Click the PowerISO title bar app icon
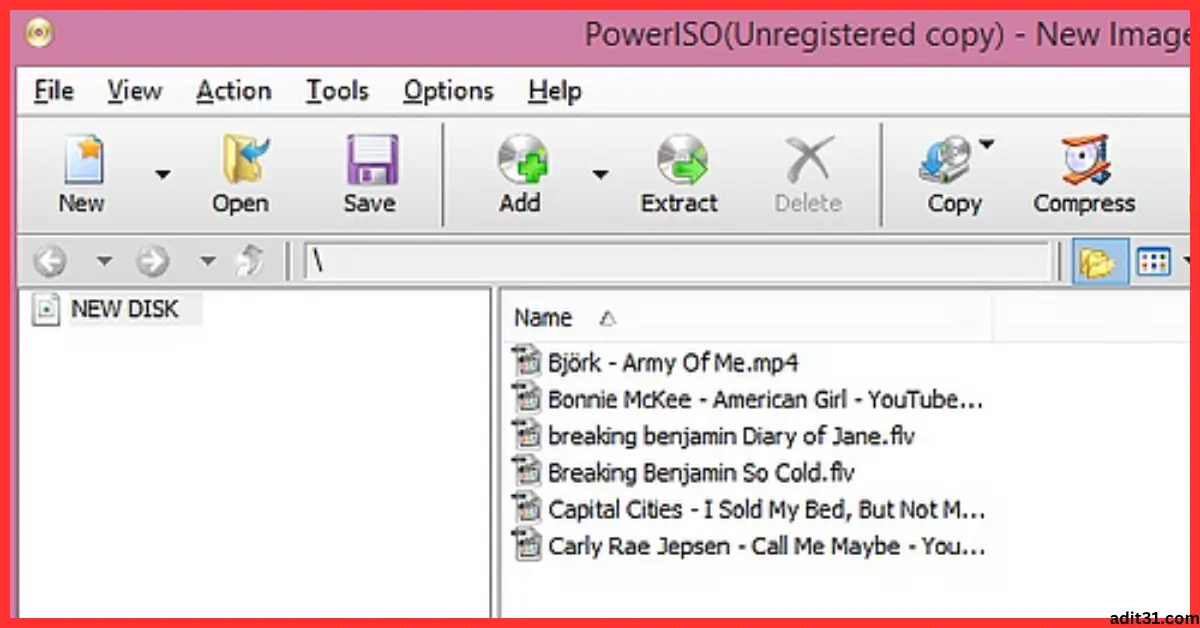 41,35
